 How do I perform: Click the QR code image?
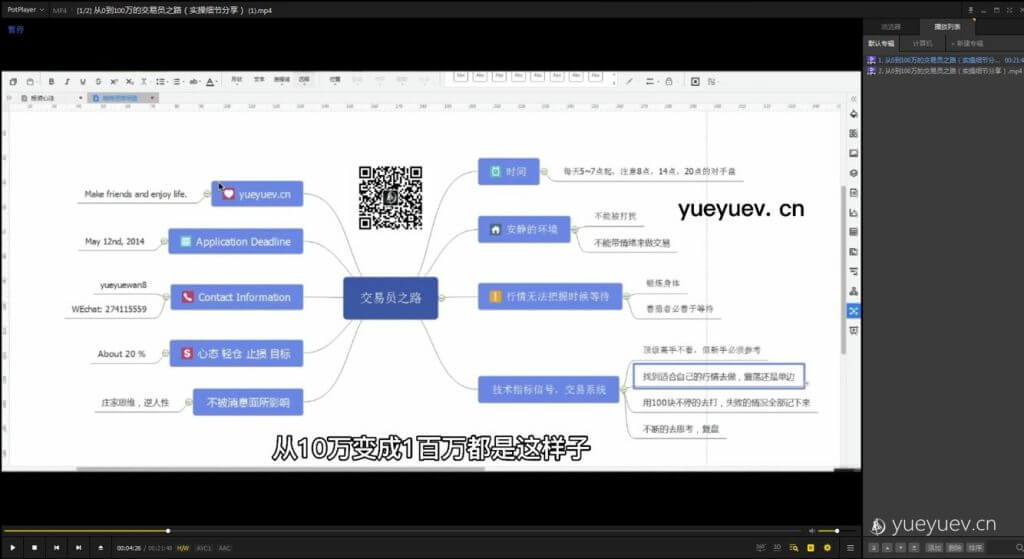click(391, 198)
